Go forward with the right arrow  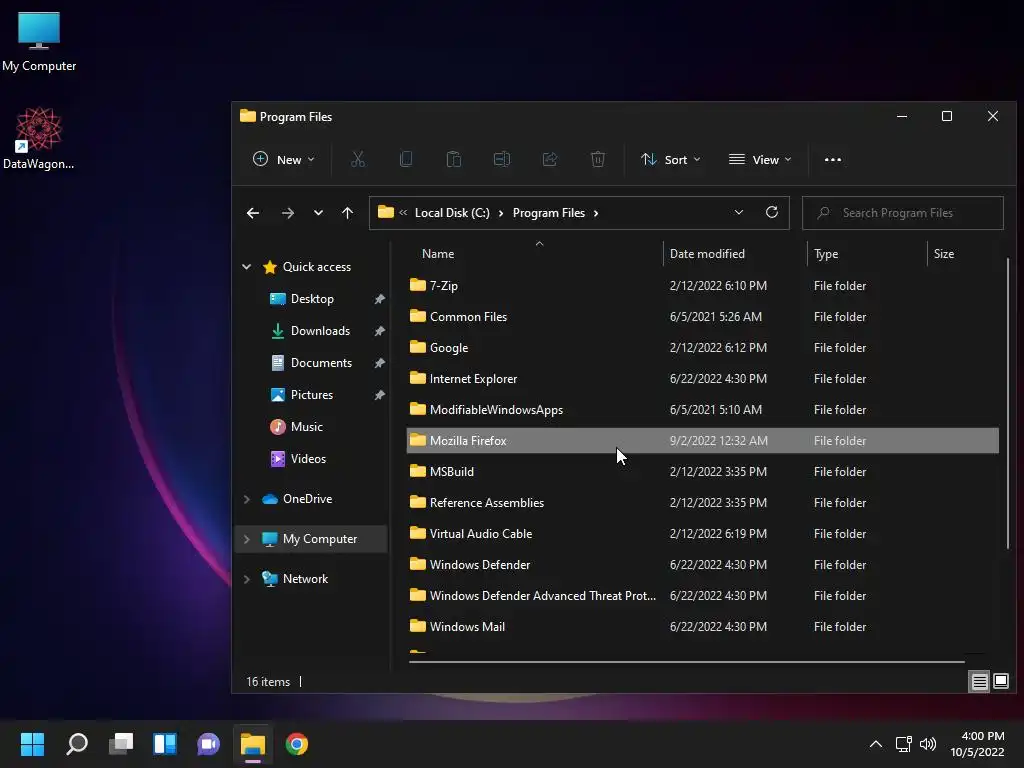pos(287,213)
